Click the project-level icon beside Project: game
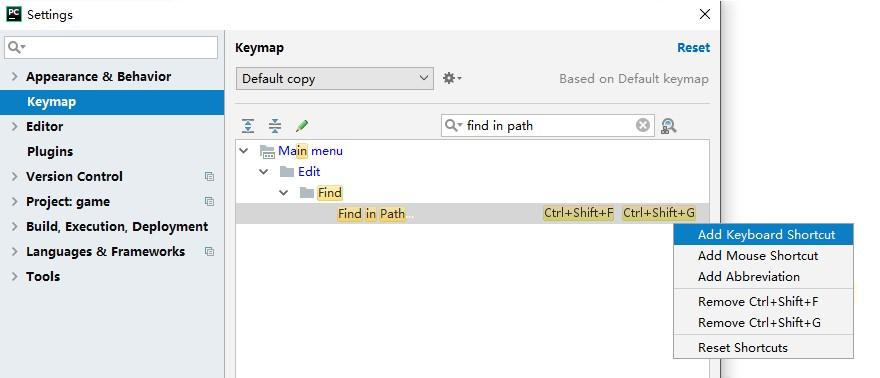The height and width of the screenshot is (378, 880). tap(209, 201)
